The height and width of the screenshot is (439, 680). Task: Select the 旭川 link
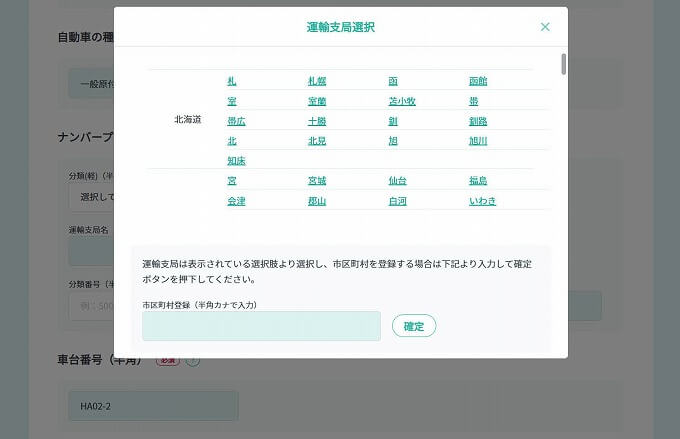[x=478, y=141]
